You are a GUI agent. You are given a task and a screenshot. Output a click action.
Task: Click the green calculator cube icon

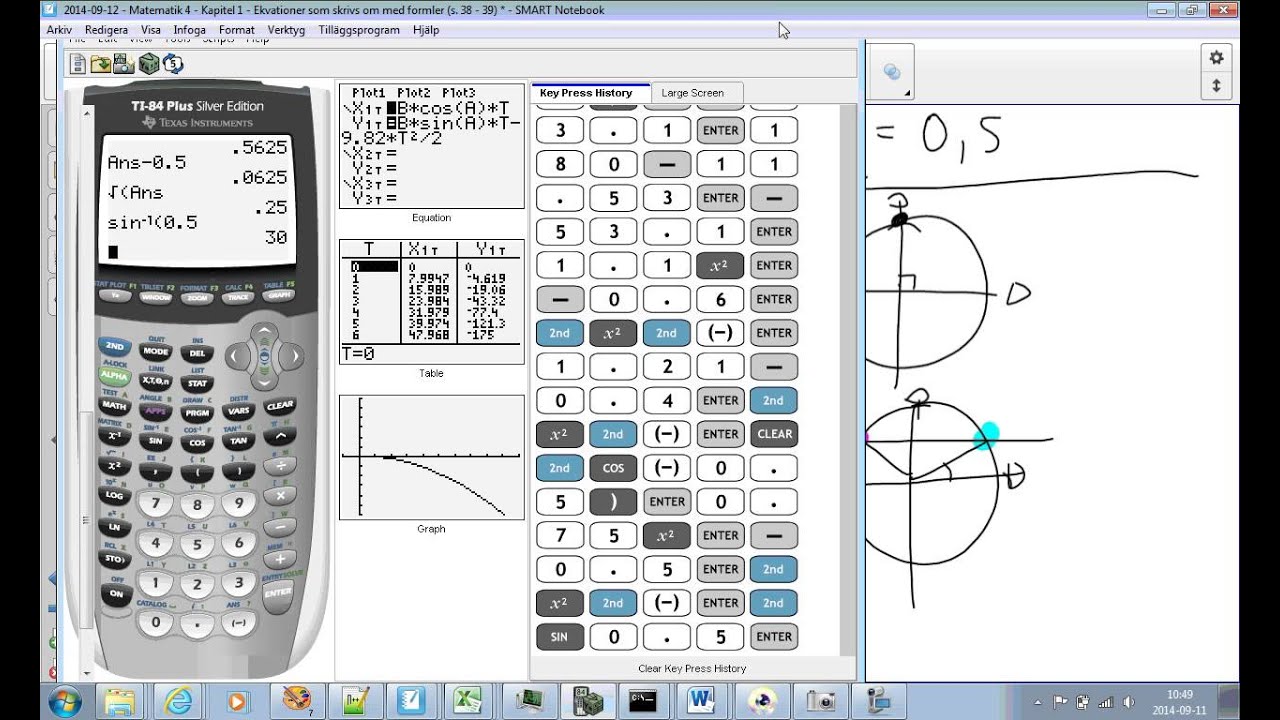(149, 64)
